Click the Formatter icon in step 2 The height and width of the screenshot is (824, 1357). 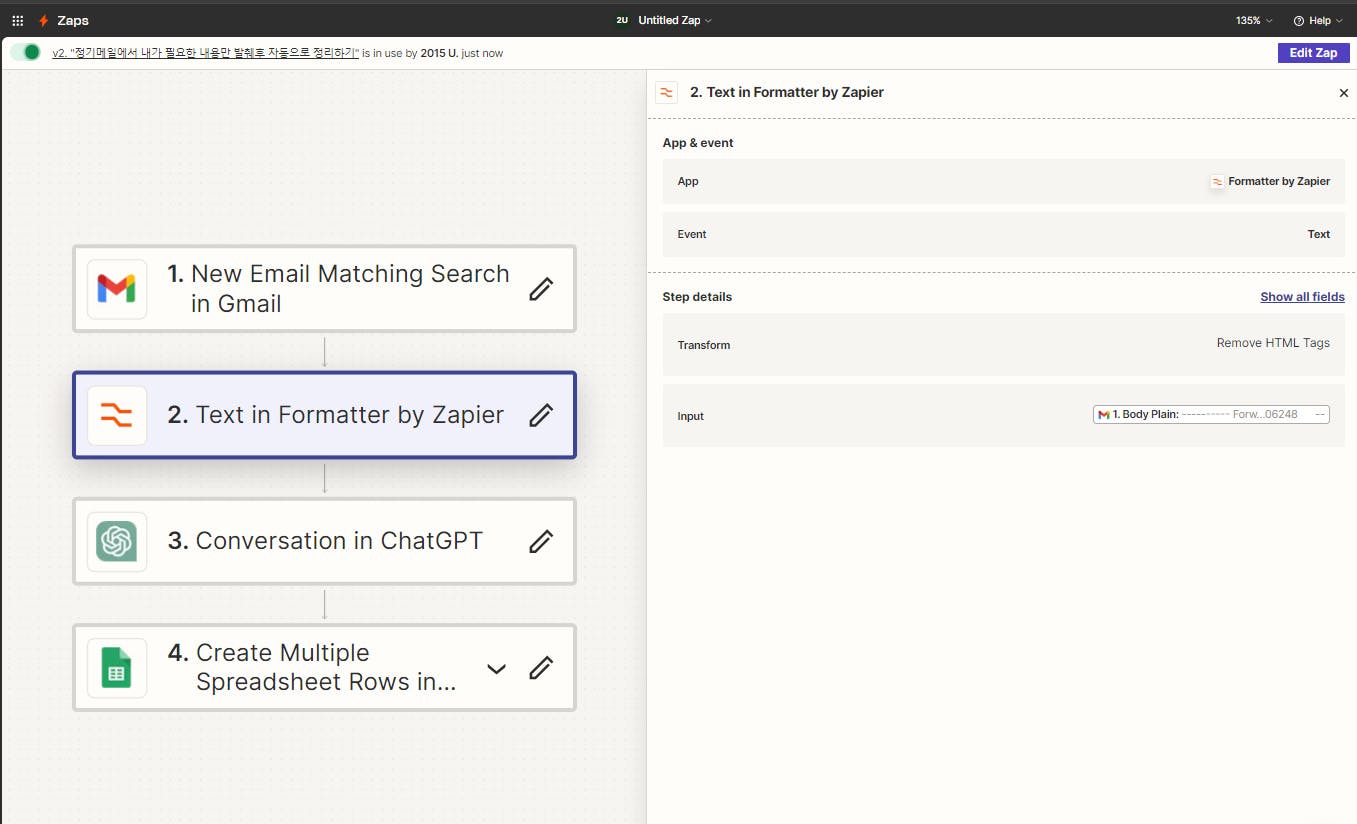point(117,415)
